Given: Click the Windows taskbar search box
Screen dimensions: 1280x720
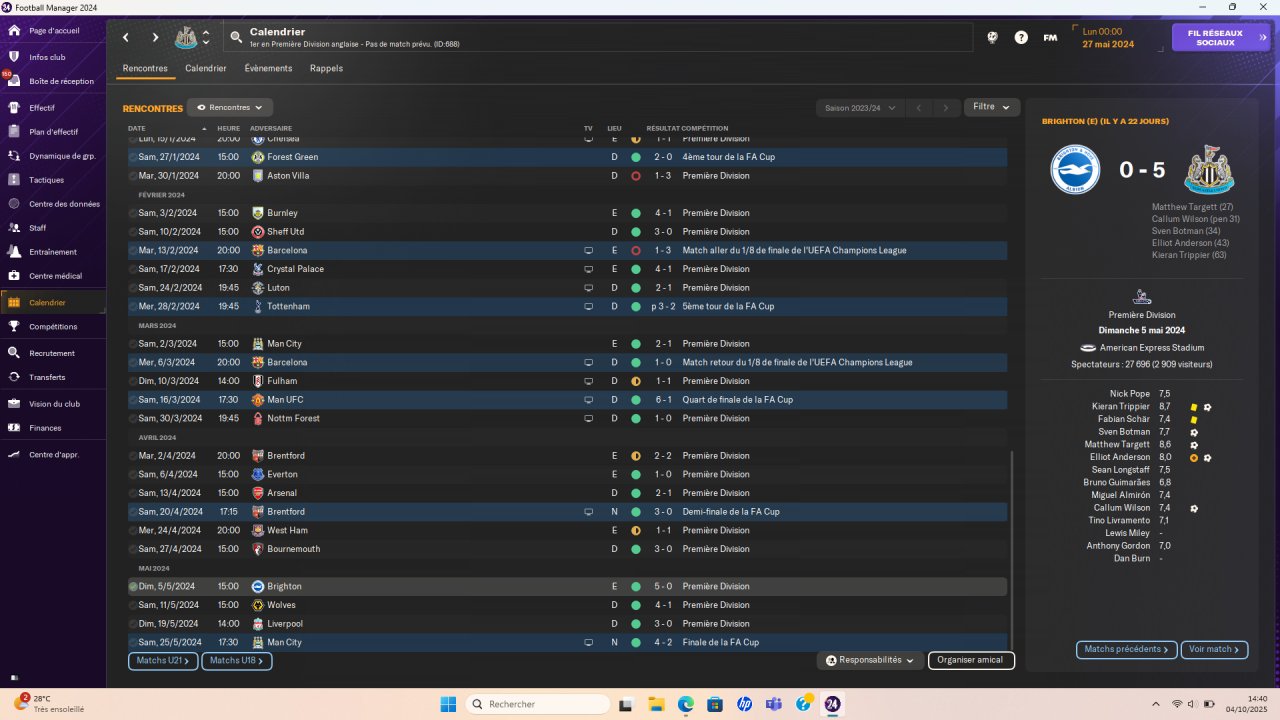Looking at the screenshot, I should pyautogui.click(x=538, y=704).
